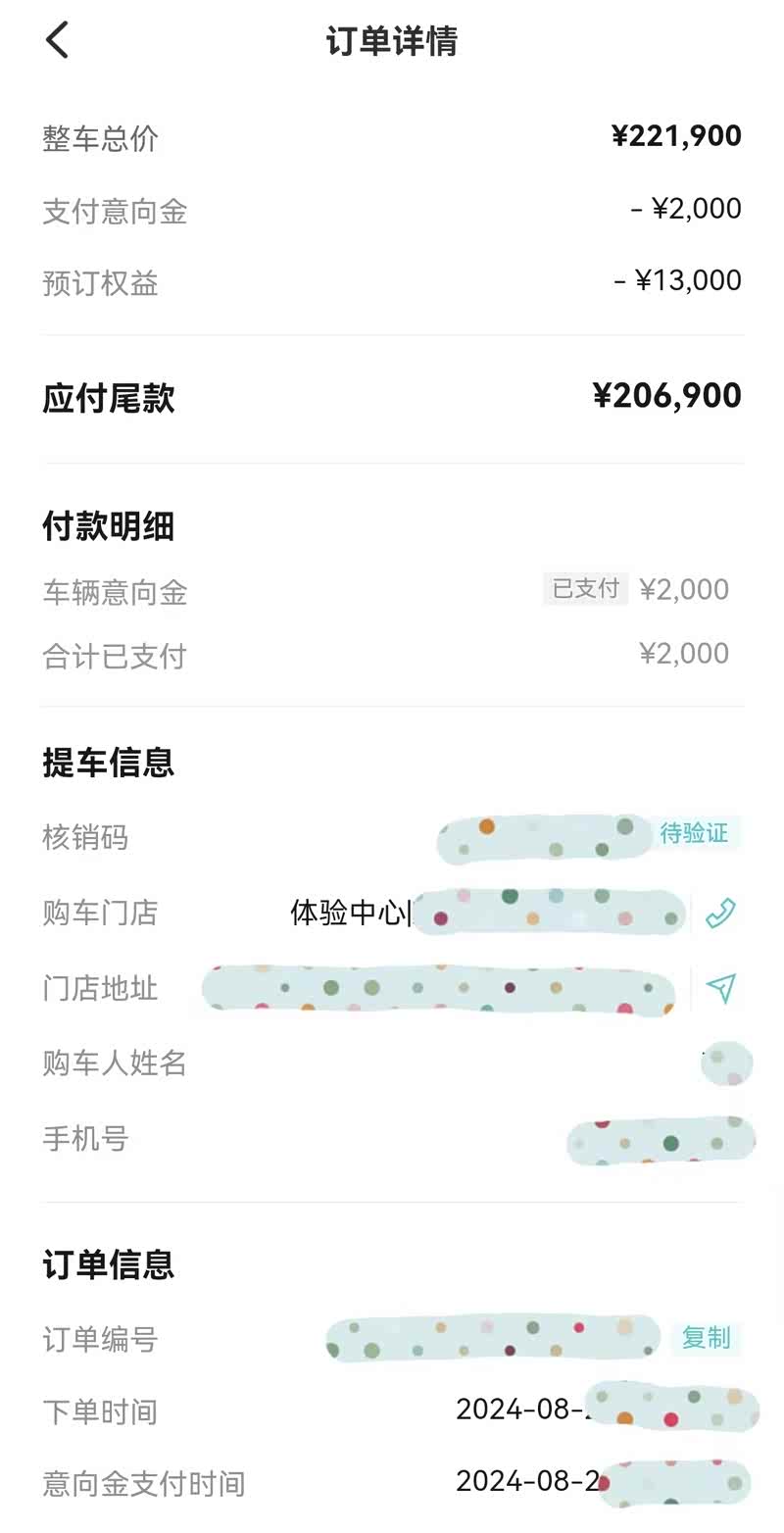Tap the 订单信息 section heading
The image size is (784, 1533).
tap(108, 1264)
